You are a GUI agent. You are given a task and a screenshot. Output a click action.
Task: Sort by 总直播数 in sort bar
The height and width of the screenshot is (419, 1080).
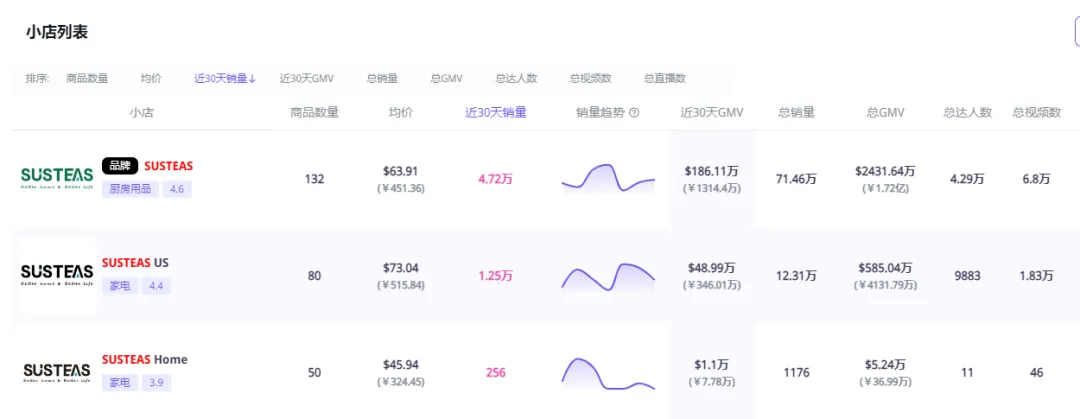click(665, 78)
